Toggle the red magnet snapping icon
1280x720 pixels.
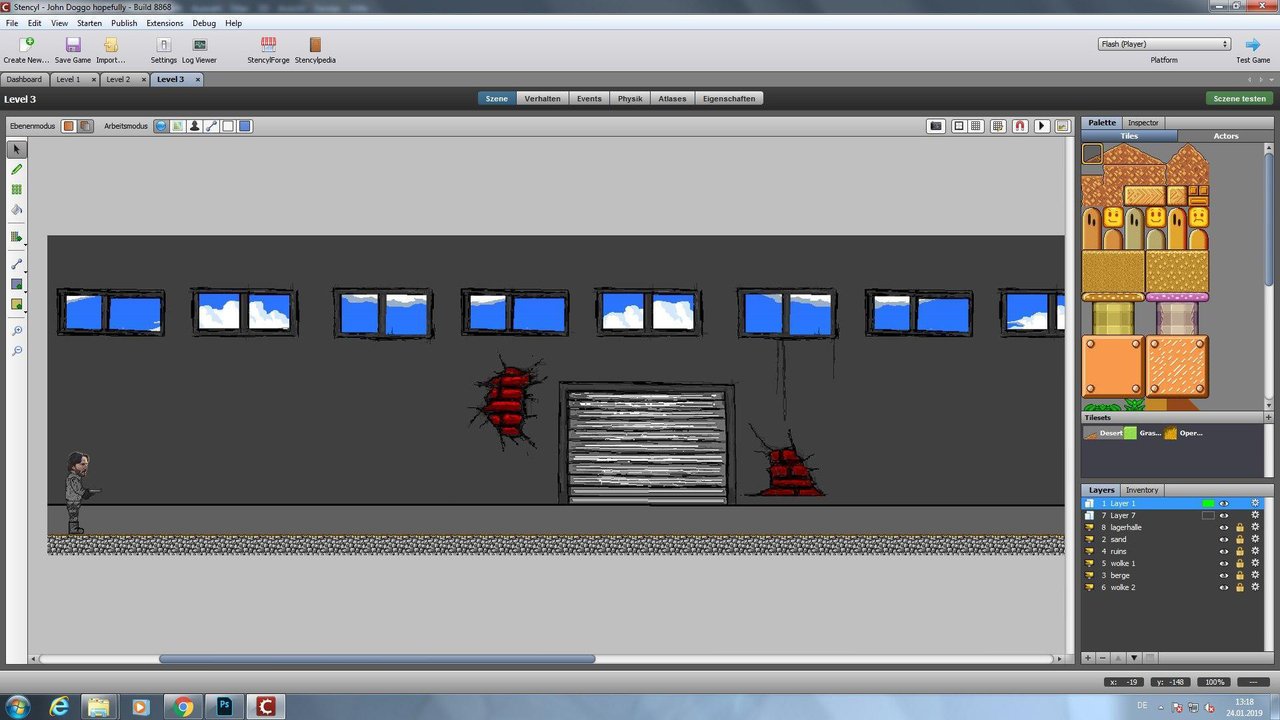1020,126
